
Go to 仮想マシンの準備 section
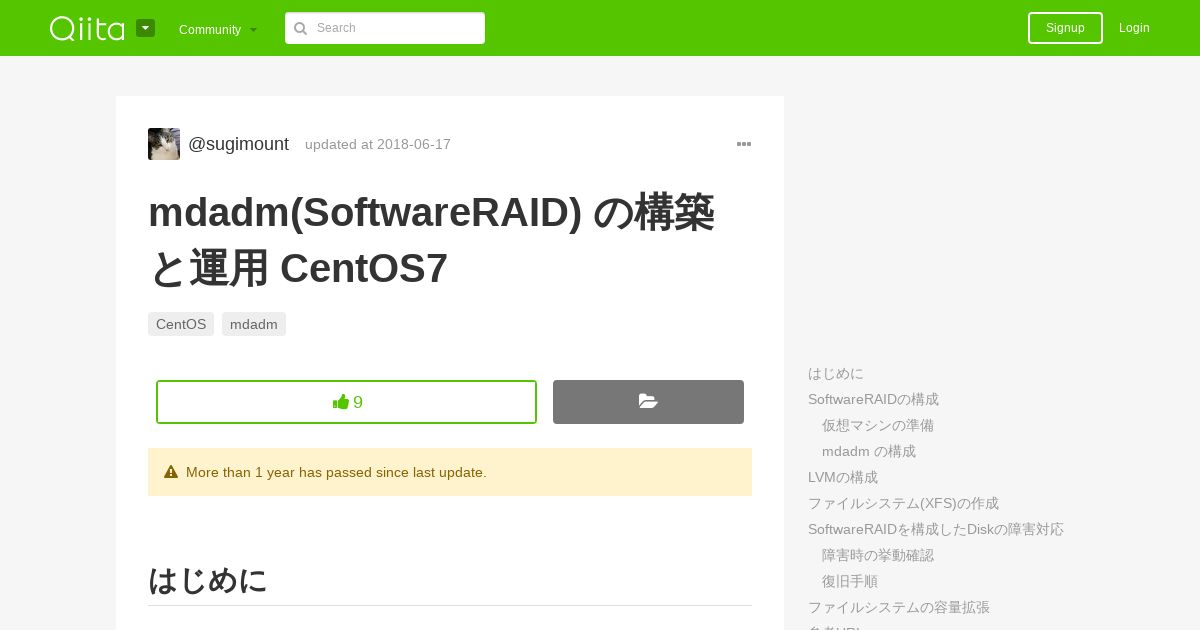click(x=878, y=425)
